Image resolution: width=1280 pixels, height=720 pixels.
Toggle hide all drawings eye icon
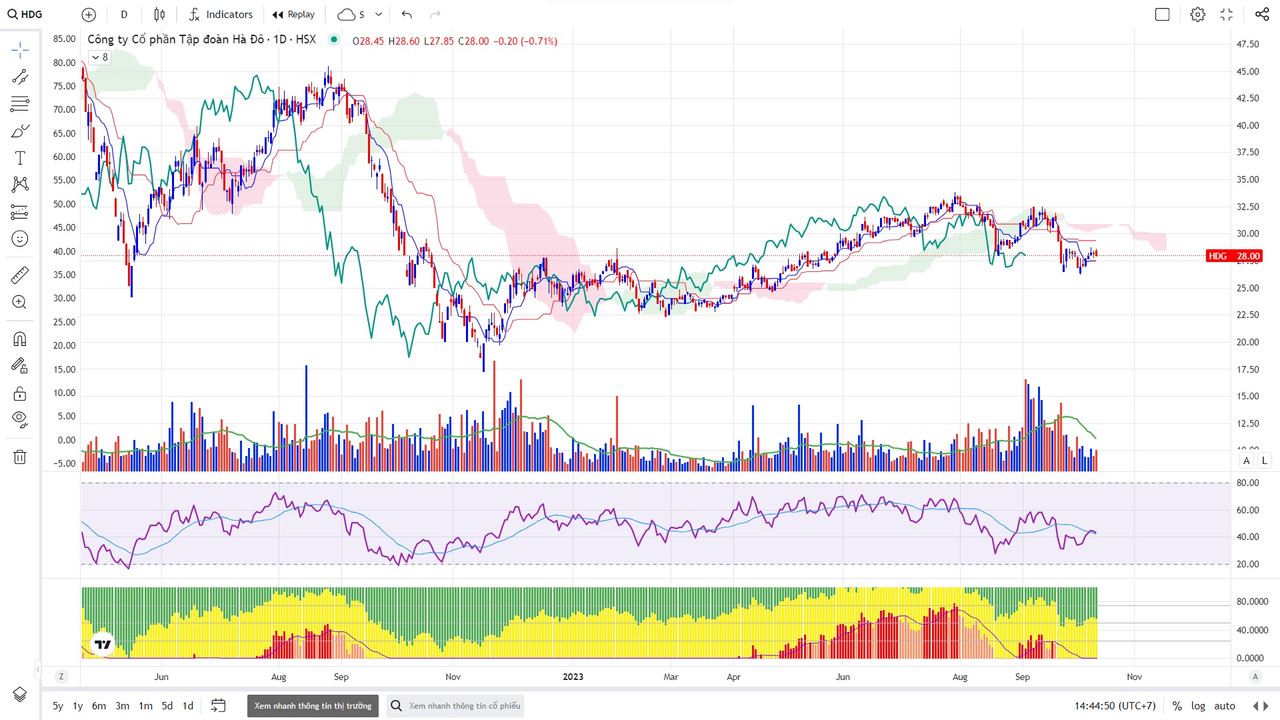click(x=20, y=419)
